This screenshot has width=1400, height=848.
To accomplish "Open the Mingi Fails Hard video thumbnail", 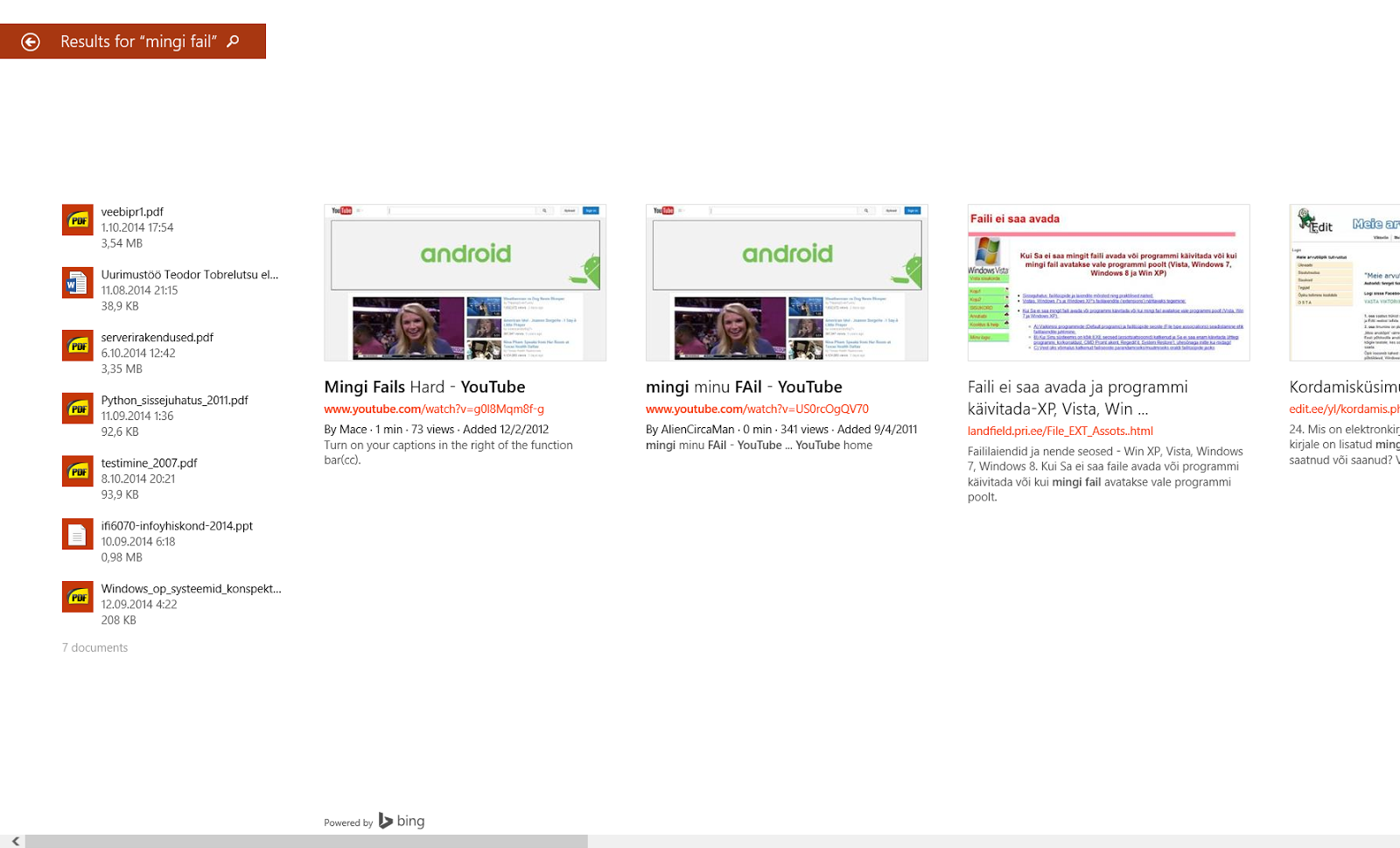I will [465, 283].
